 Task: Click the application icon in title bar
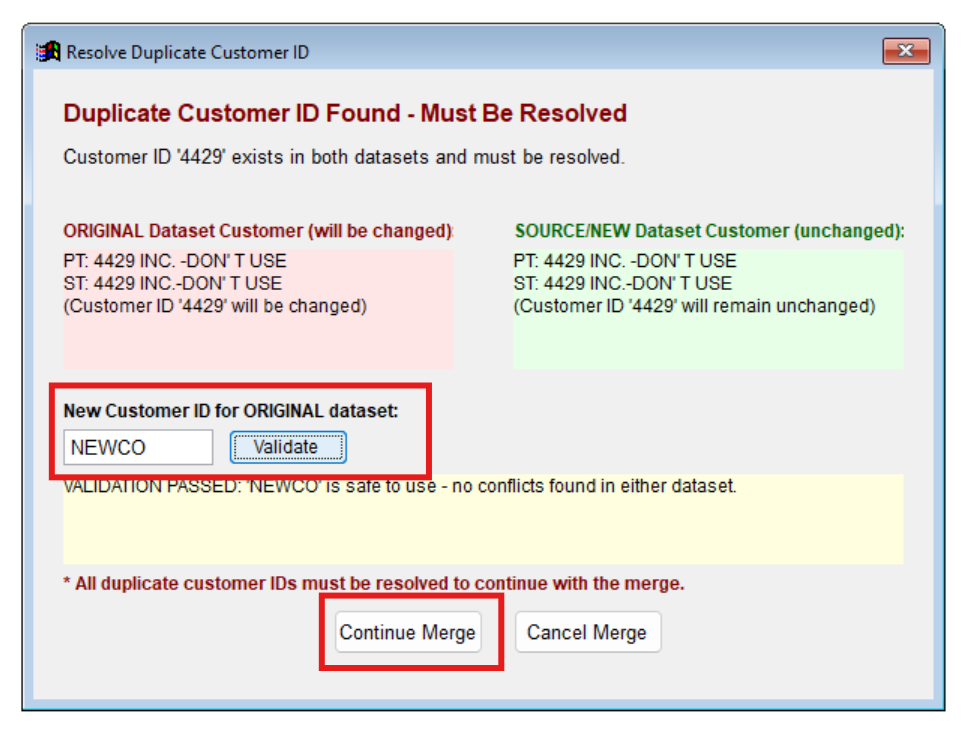[48, 52]
